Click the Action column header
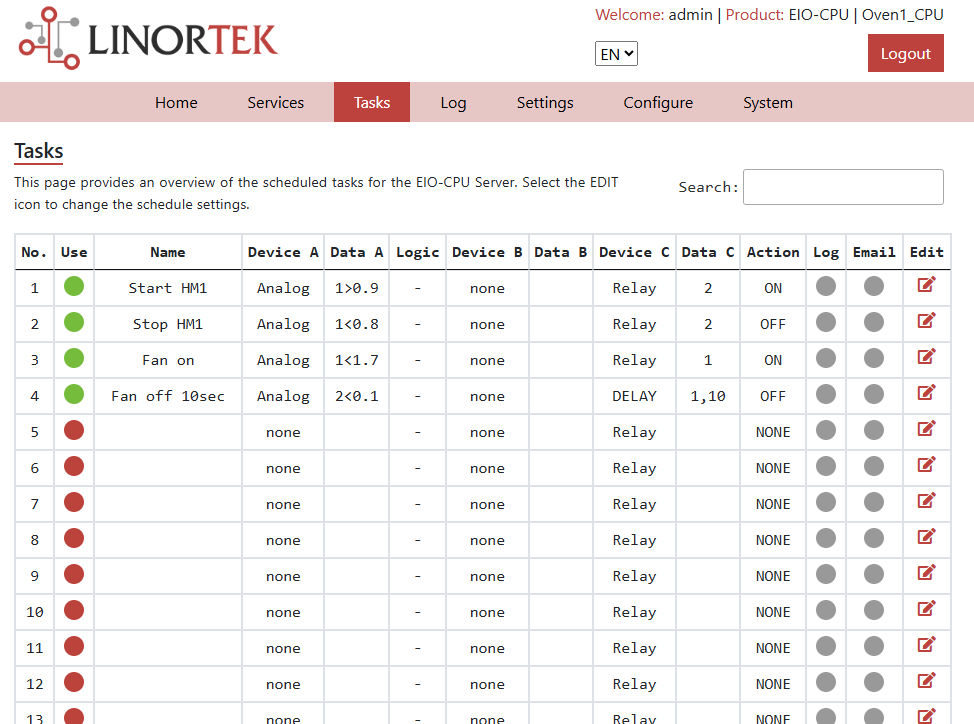This screenshot has width=974, height=724. pos(773,252)
